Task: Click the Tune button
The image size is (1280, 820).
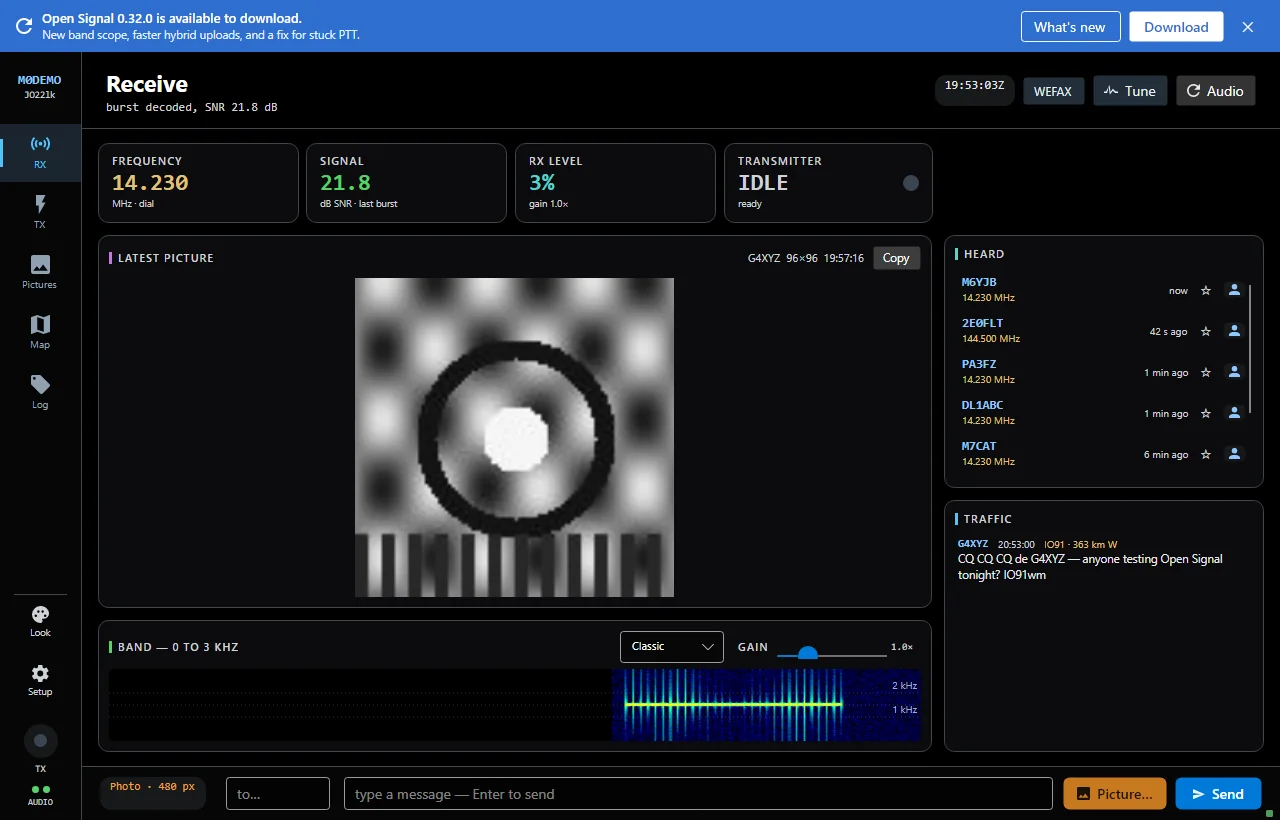Action: pyautogui.click(x=1130, y=91)
